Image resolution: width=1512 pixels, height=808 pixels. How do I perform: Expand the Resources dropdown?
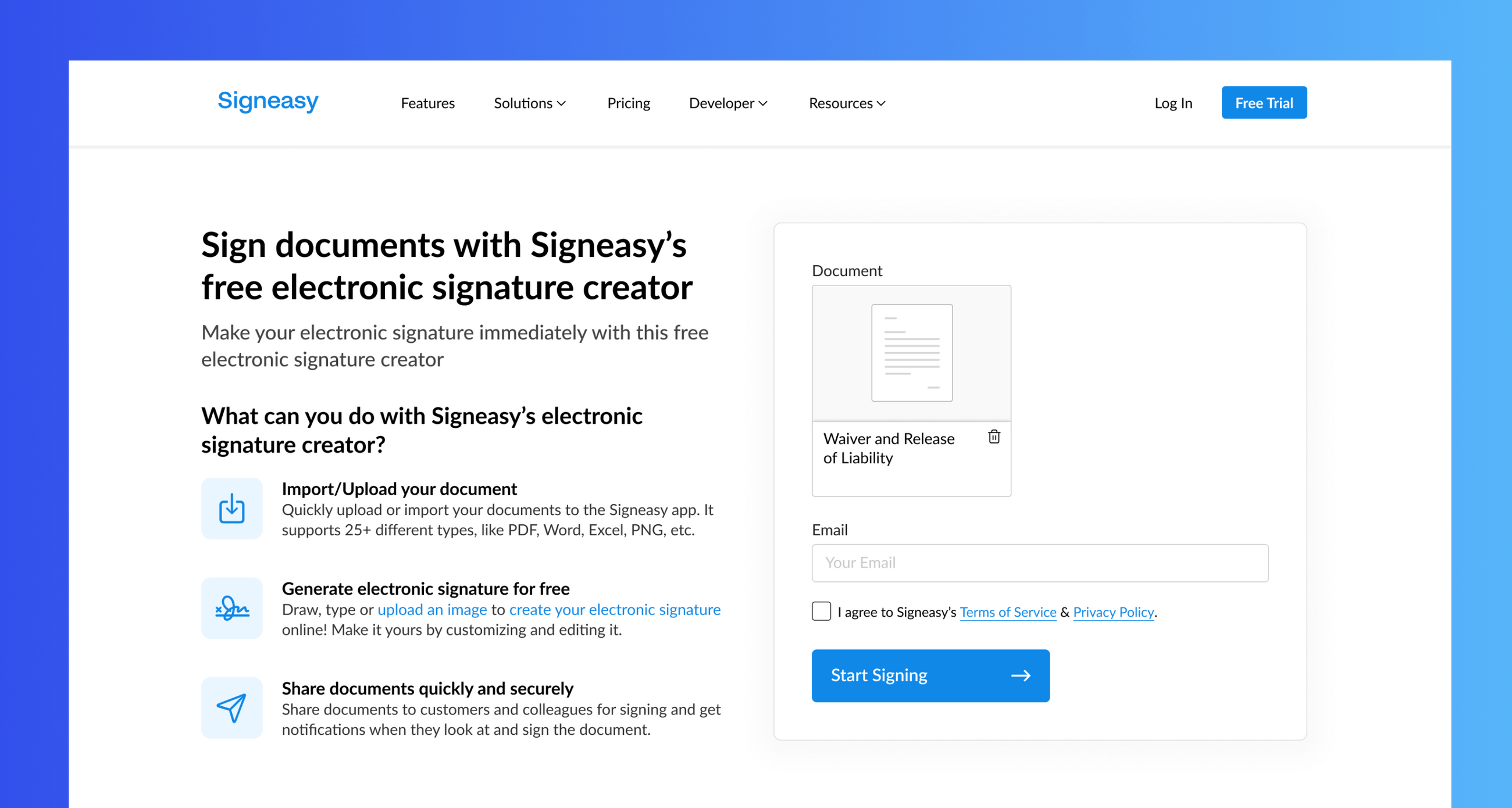(846, 103)
